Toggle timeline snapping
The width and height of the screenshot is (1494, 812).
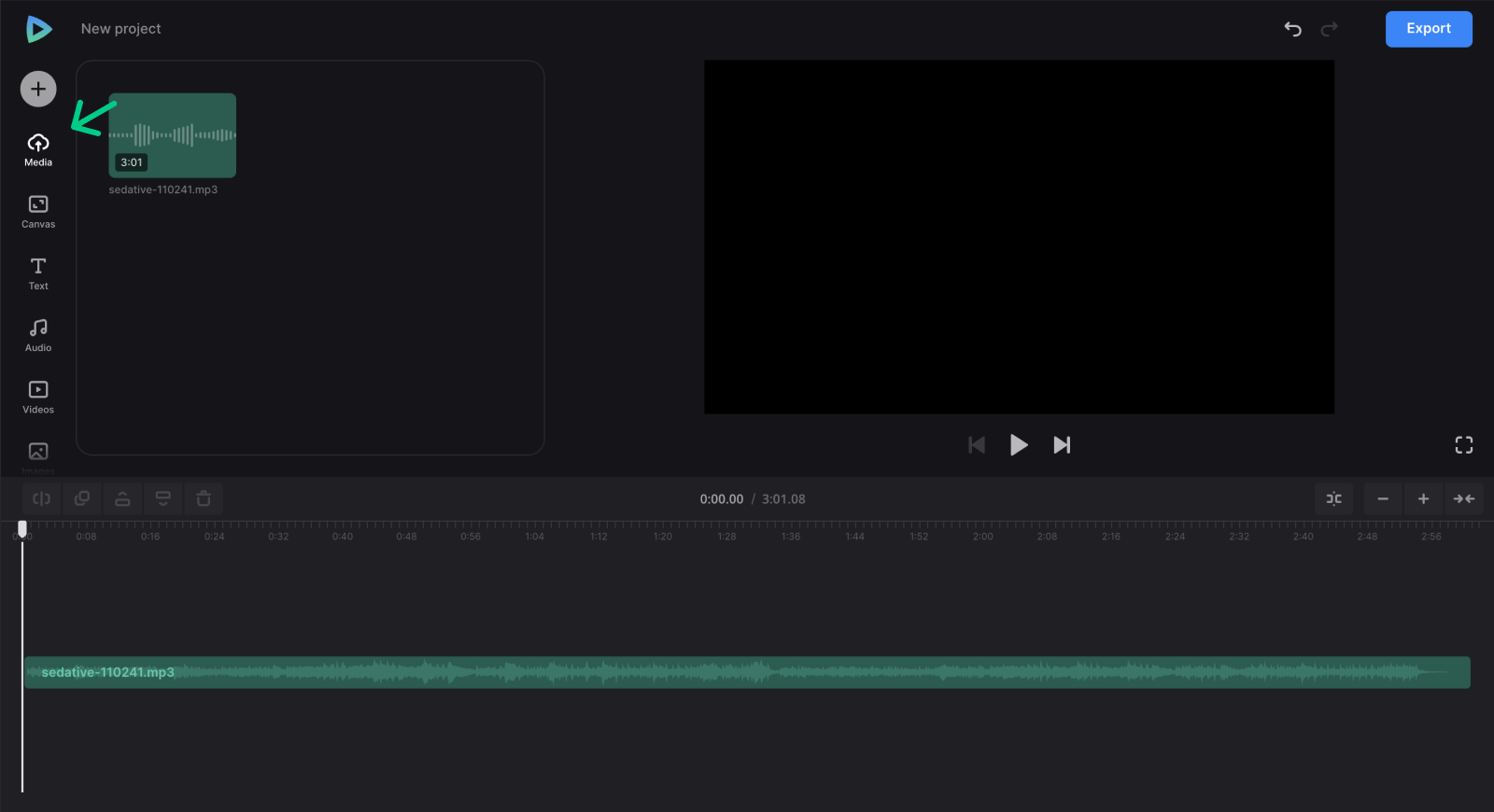point(1334,498)
